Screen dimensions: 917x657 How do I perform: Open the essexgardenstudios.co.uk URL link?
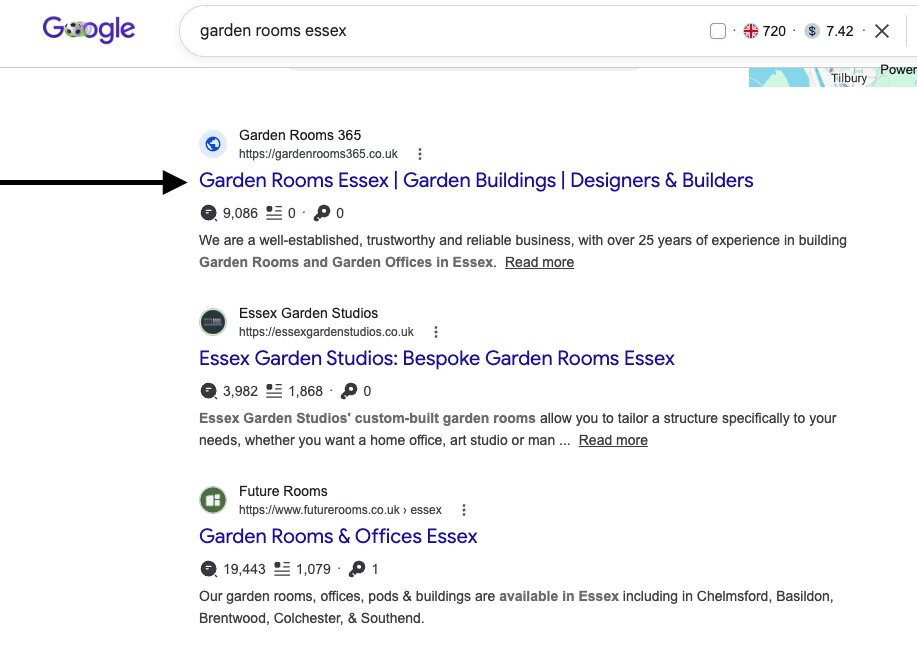click(326, 332)
